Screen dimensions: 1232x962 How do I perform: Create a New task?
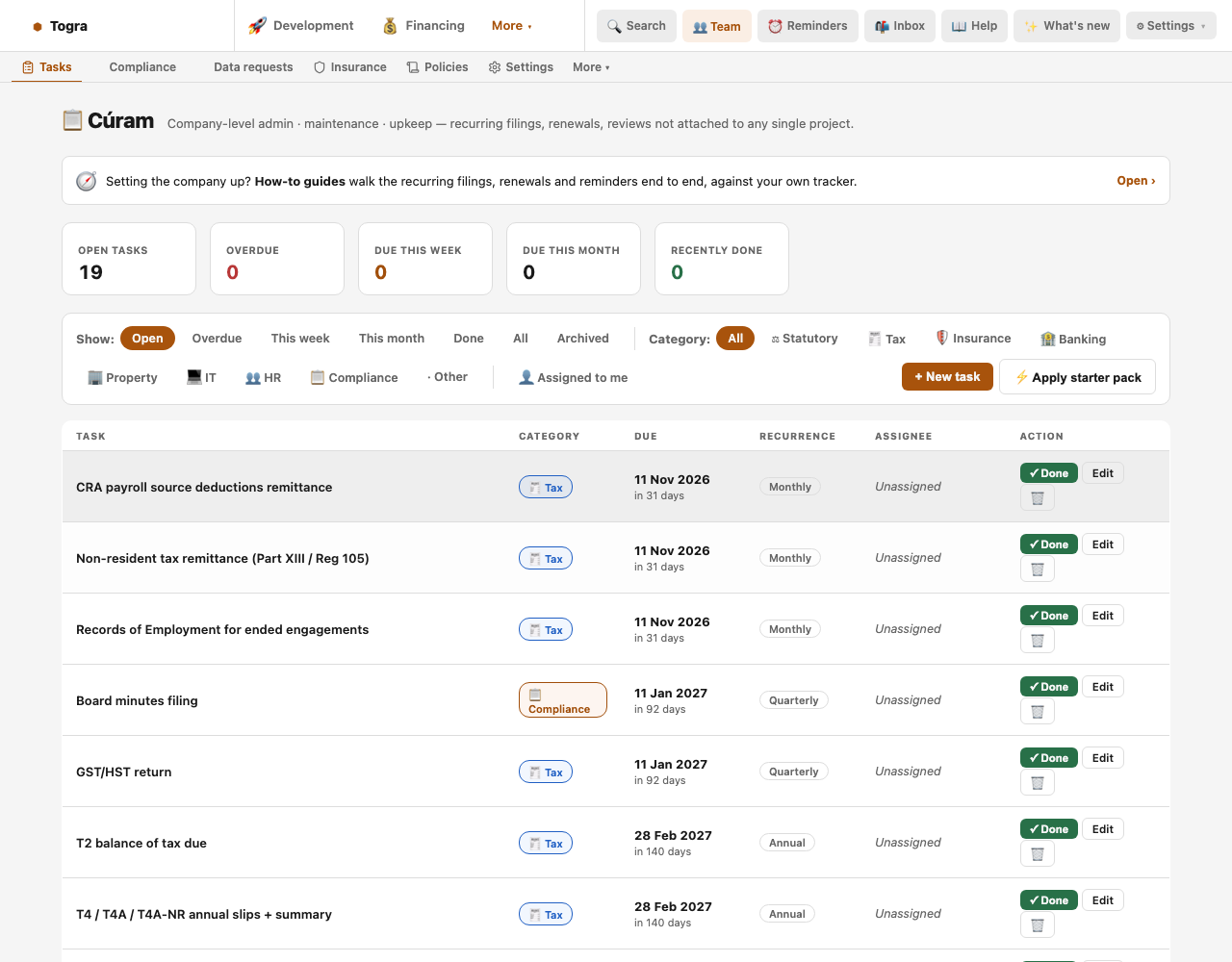[x=947, y=377]
